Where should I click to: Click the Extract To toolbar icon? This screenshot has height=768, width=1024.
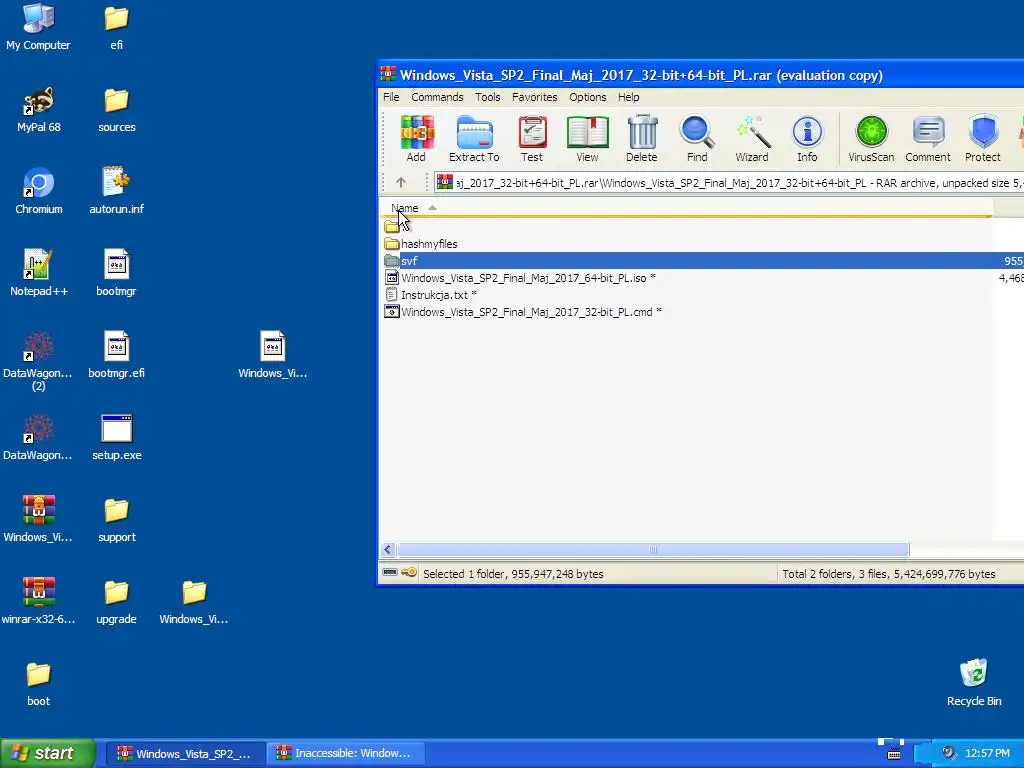474,138
